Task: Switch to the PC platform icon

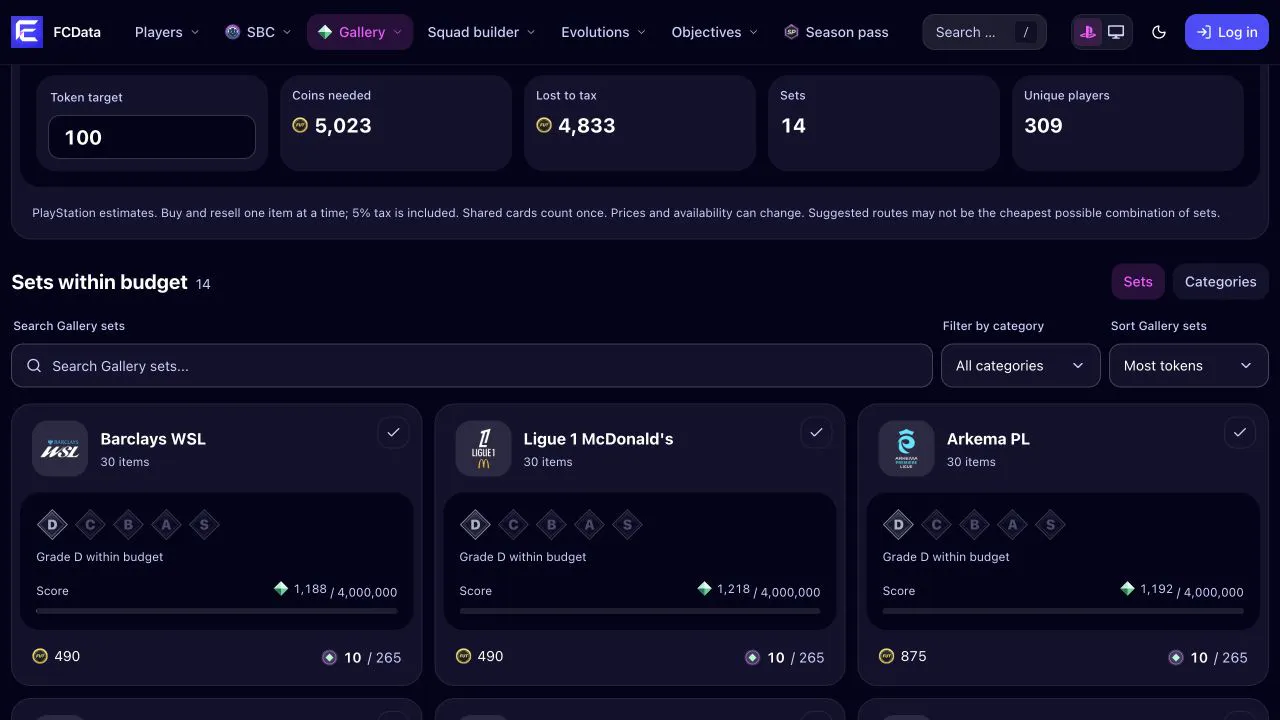Action: click(x=1116, y=32)
